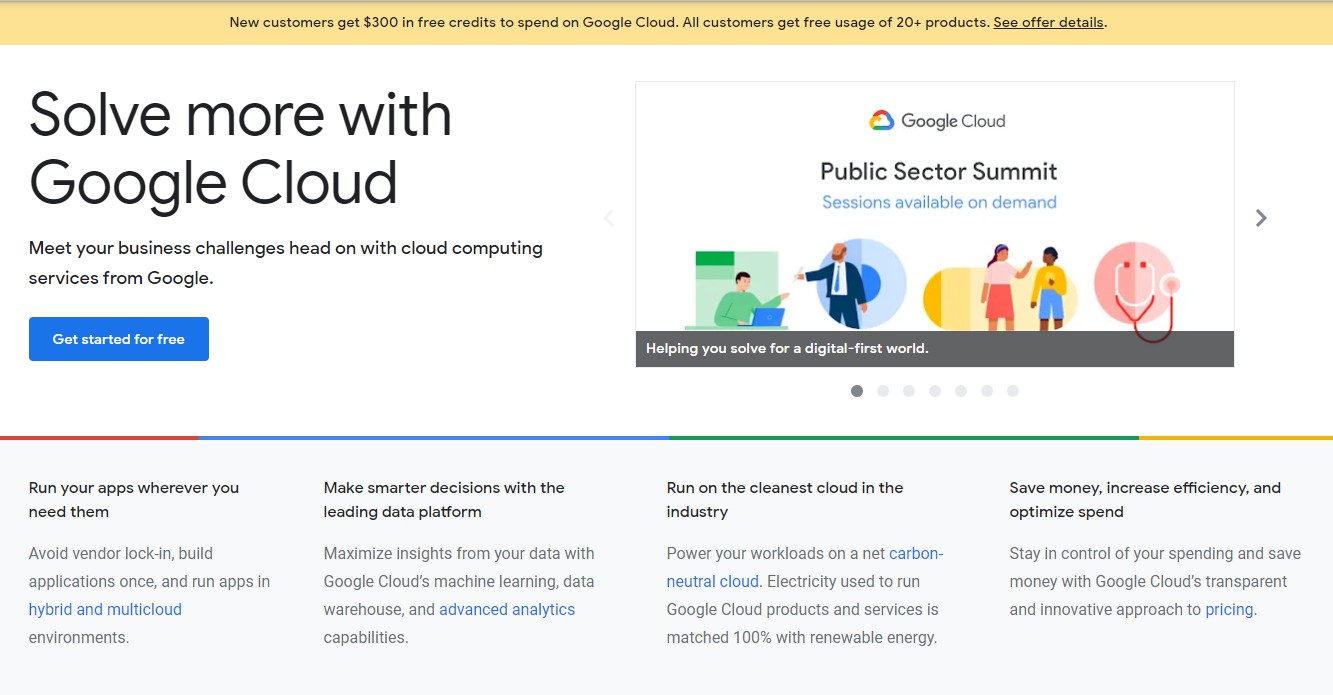Viewport: 1333px width, 695px height.
Task: Click the 'Run on the cleanest cloud' heading
Action: click(785, 500)
